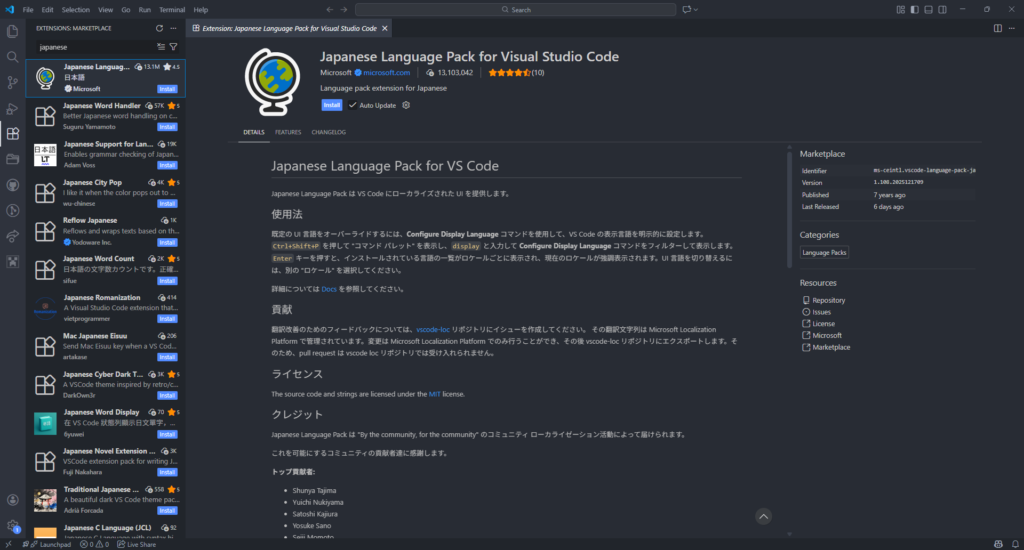The width and height of the screenshot is (1024, 550).
Task: Switch to the CHANGELOG tab
Action: tap(328, 132)
